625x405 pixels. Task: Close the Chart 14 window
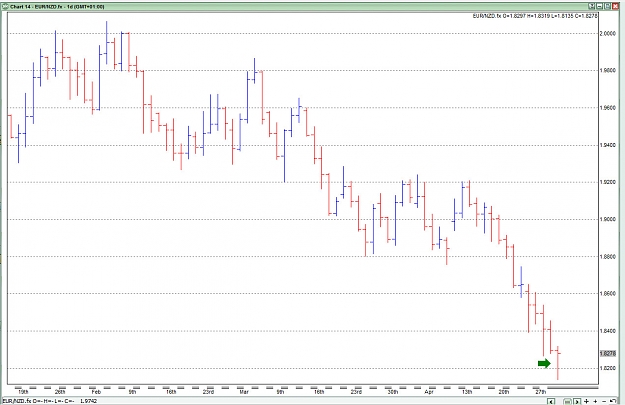point(615,6)
